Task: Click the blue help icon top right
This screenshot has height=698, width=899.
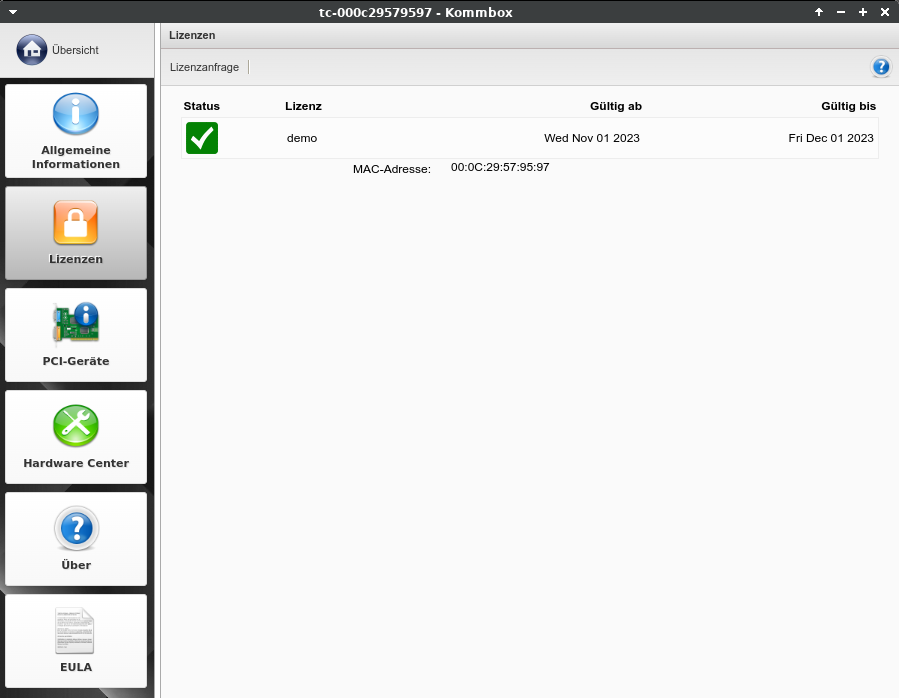Action: point(881,67)
